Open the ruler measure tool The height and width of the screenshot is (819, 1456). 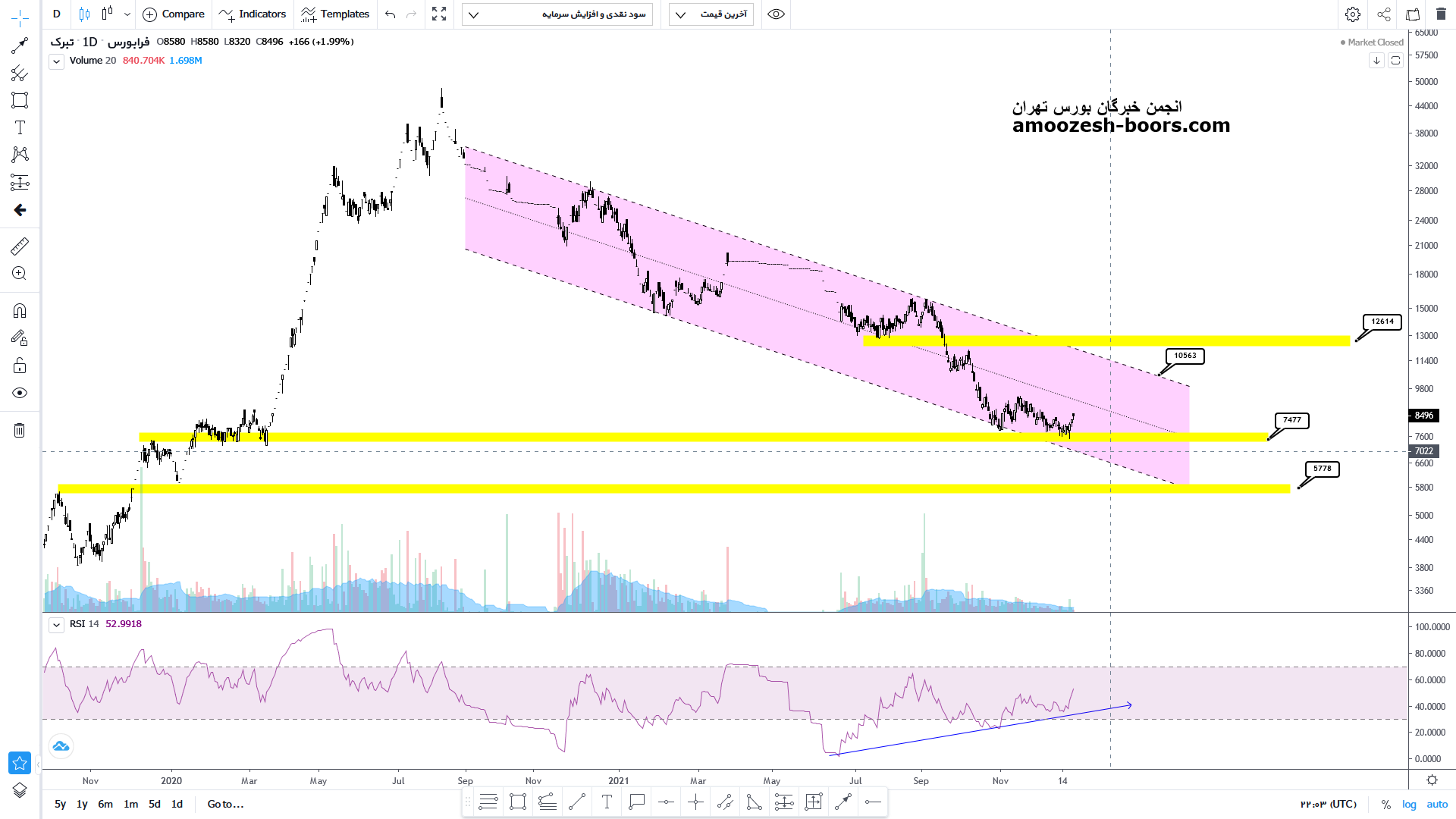click(20, 246)
